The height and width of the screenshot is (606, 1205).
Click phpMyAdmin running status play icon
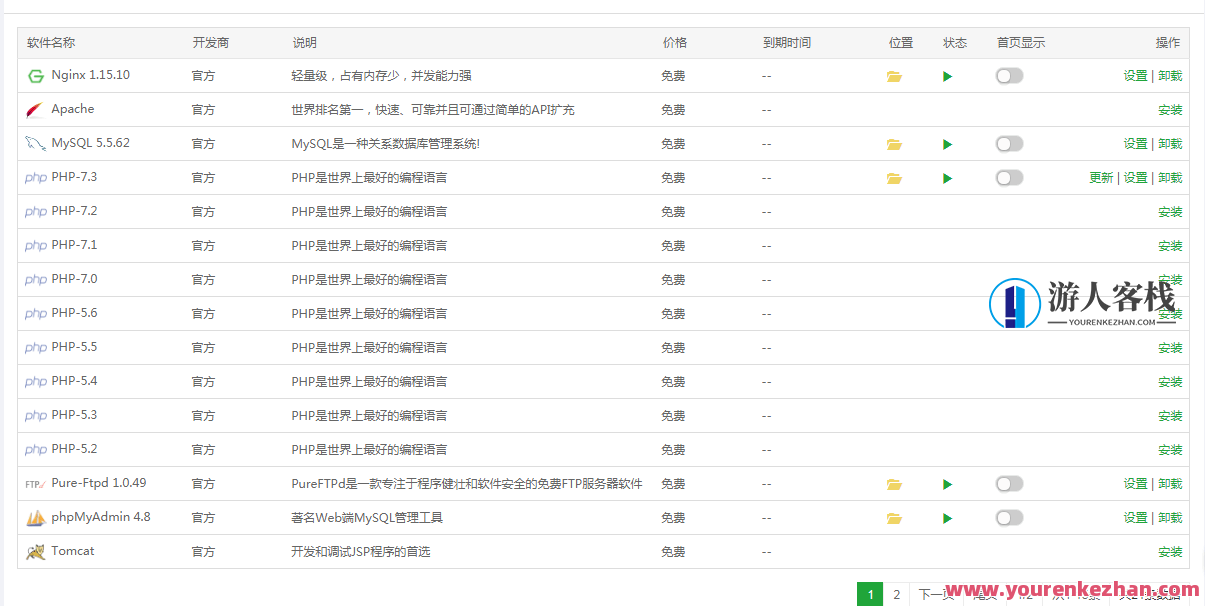948,518
